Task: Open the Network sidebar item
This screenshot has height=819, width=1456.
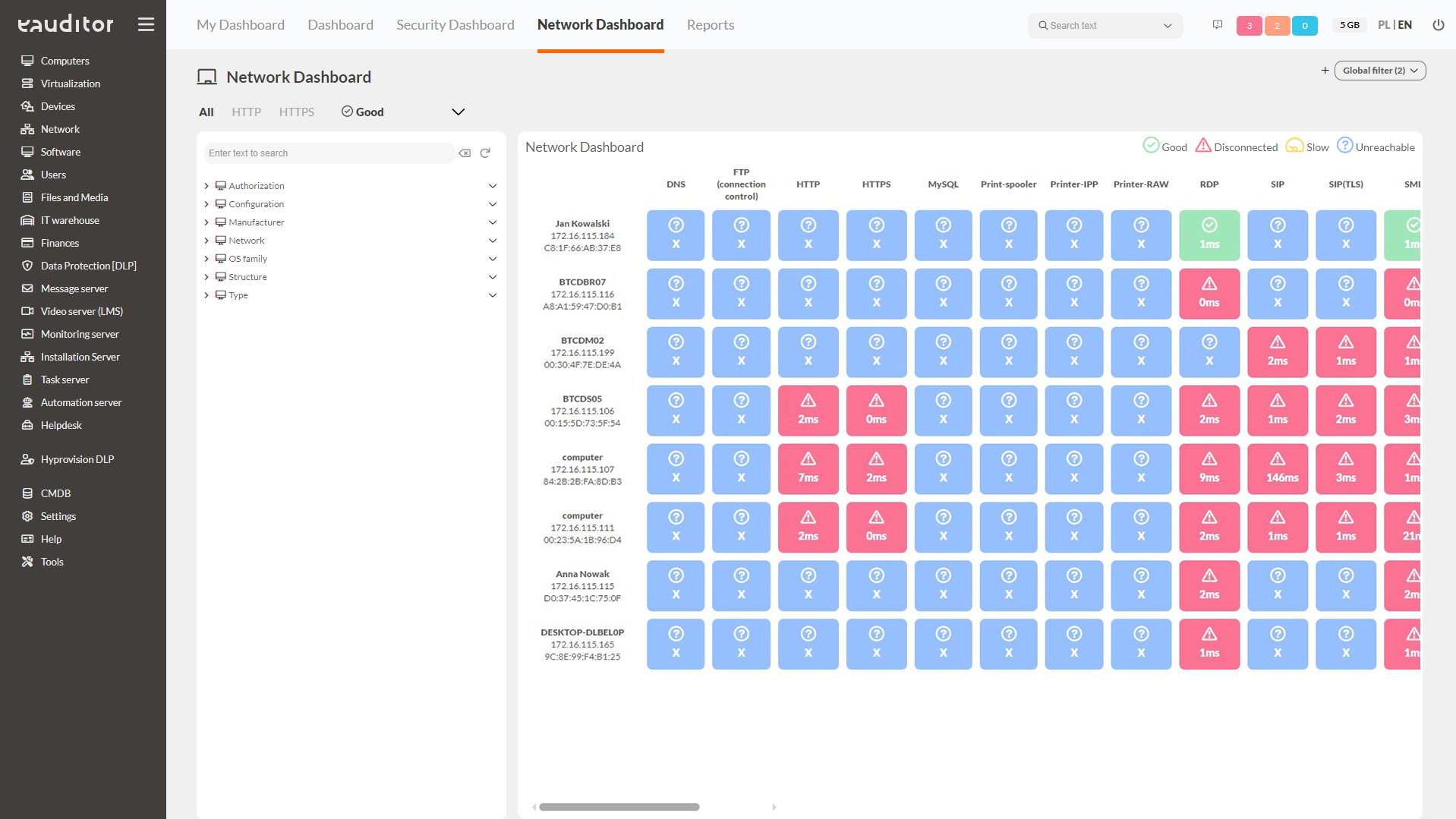Action: pos(60,129)
